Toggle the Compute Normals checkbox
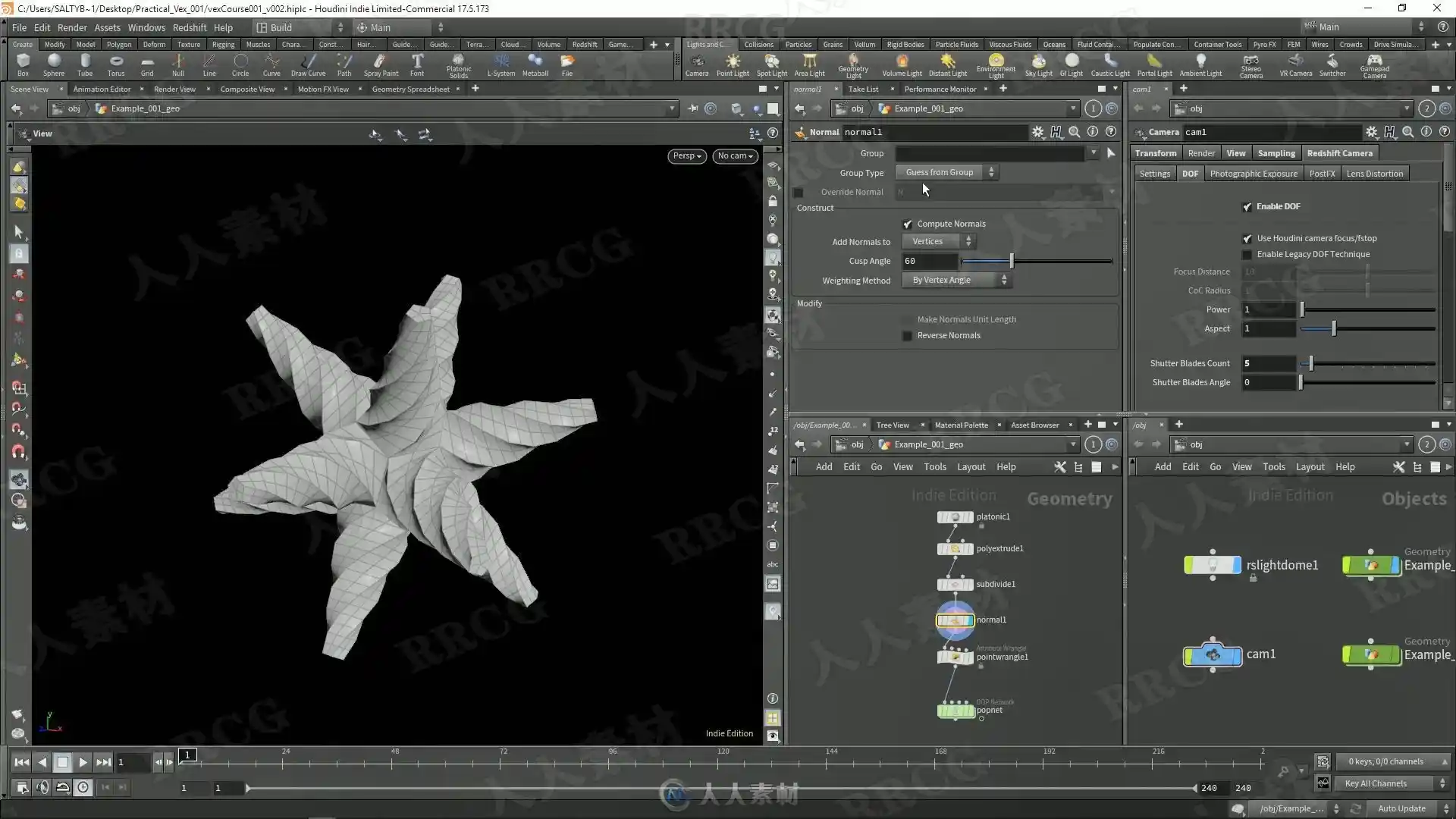This screenshot has width=1456, height=819. (x=908, y=224)
